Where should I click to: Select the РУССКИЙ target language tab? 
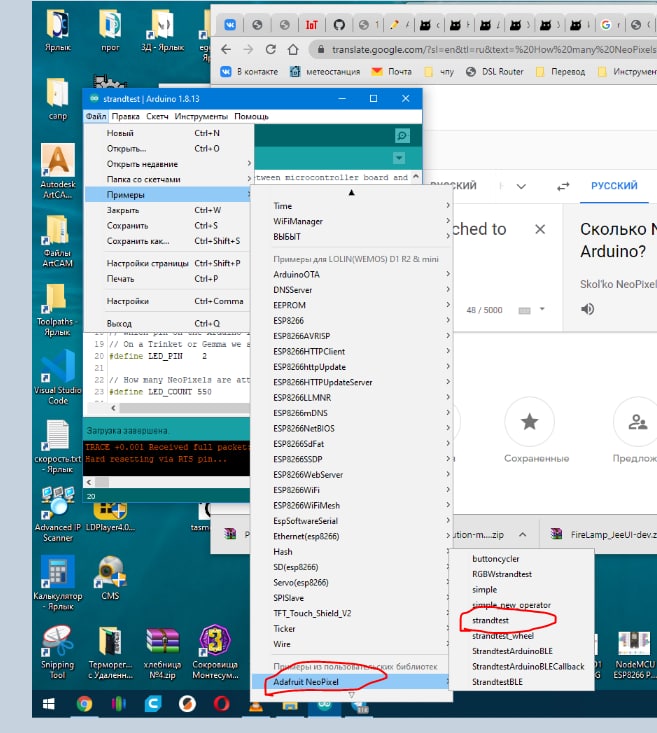tap(614, 186)
